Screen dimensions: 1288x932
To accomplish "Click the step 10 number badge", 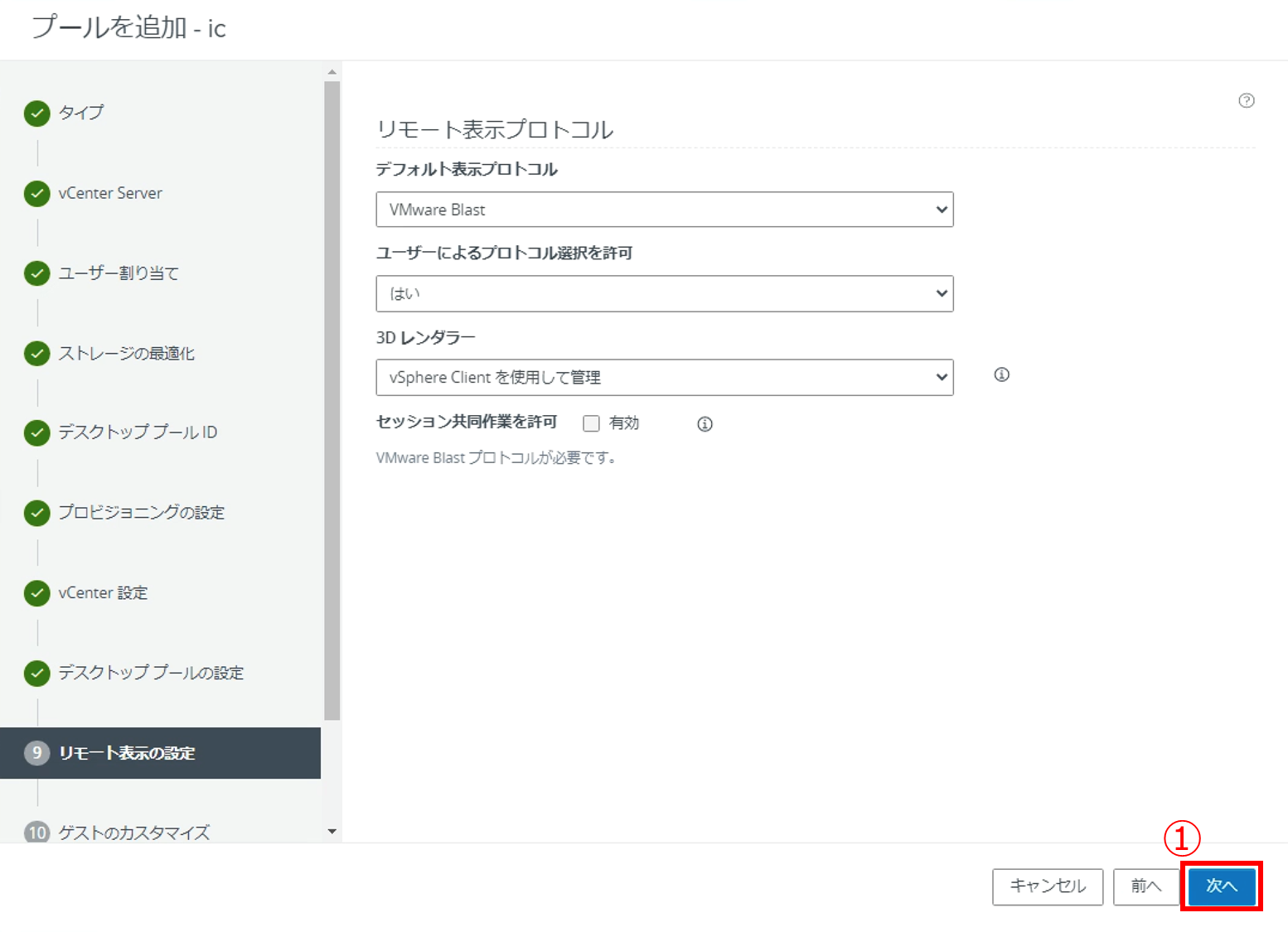I will pyautogui.click(x=36, y=832).
